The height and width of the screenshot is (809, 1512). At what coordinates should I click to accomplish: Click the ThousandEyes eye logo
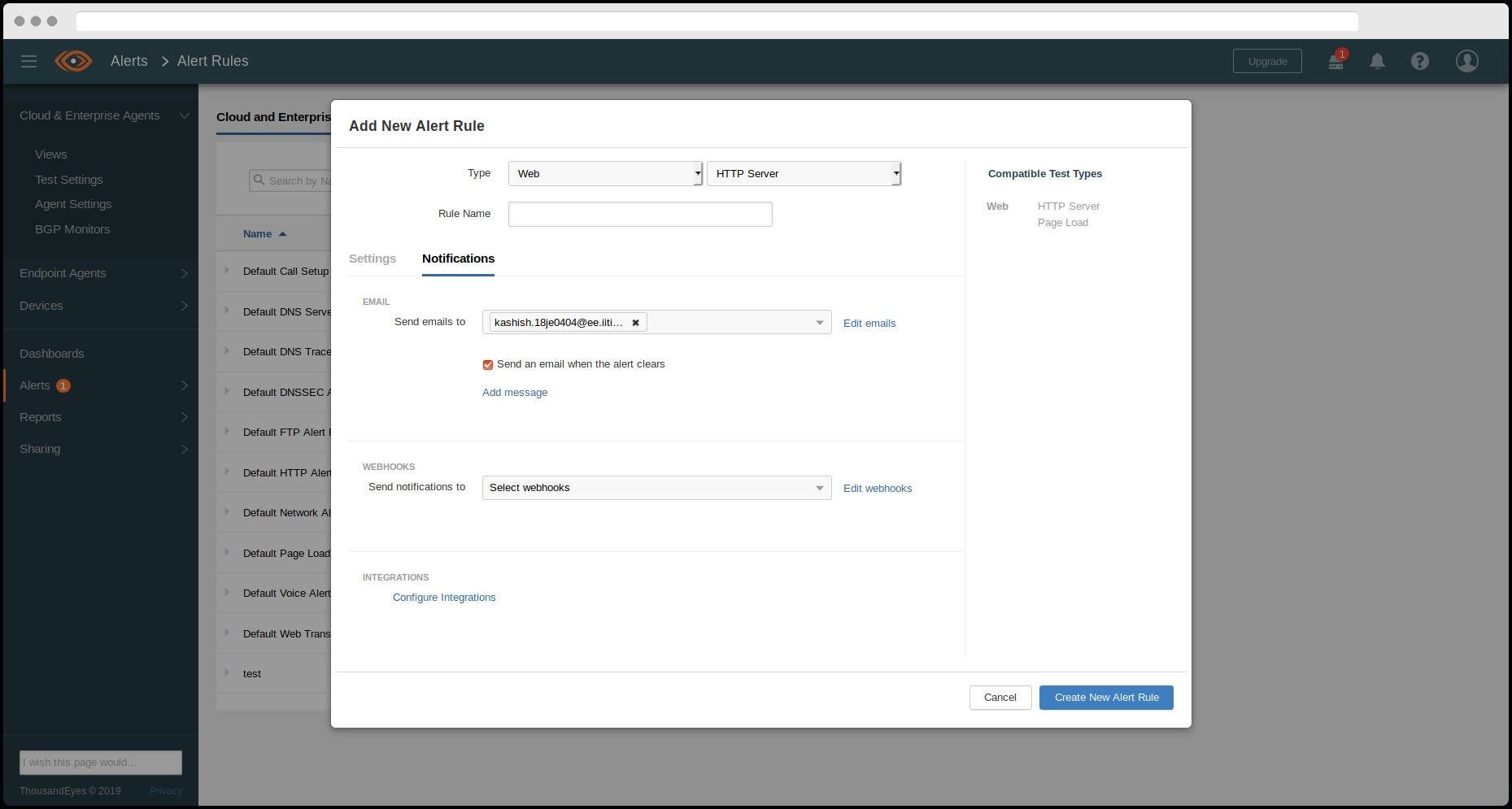point(73,61)
